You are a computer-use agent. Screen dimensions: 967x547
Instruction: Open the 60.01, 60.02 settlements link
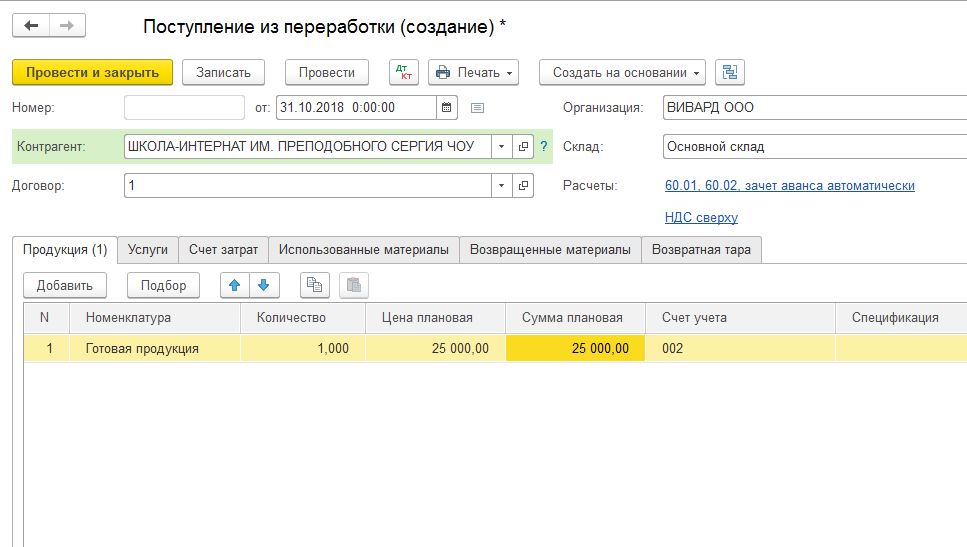[x=789, y=186]
